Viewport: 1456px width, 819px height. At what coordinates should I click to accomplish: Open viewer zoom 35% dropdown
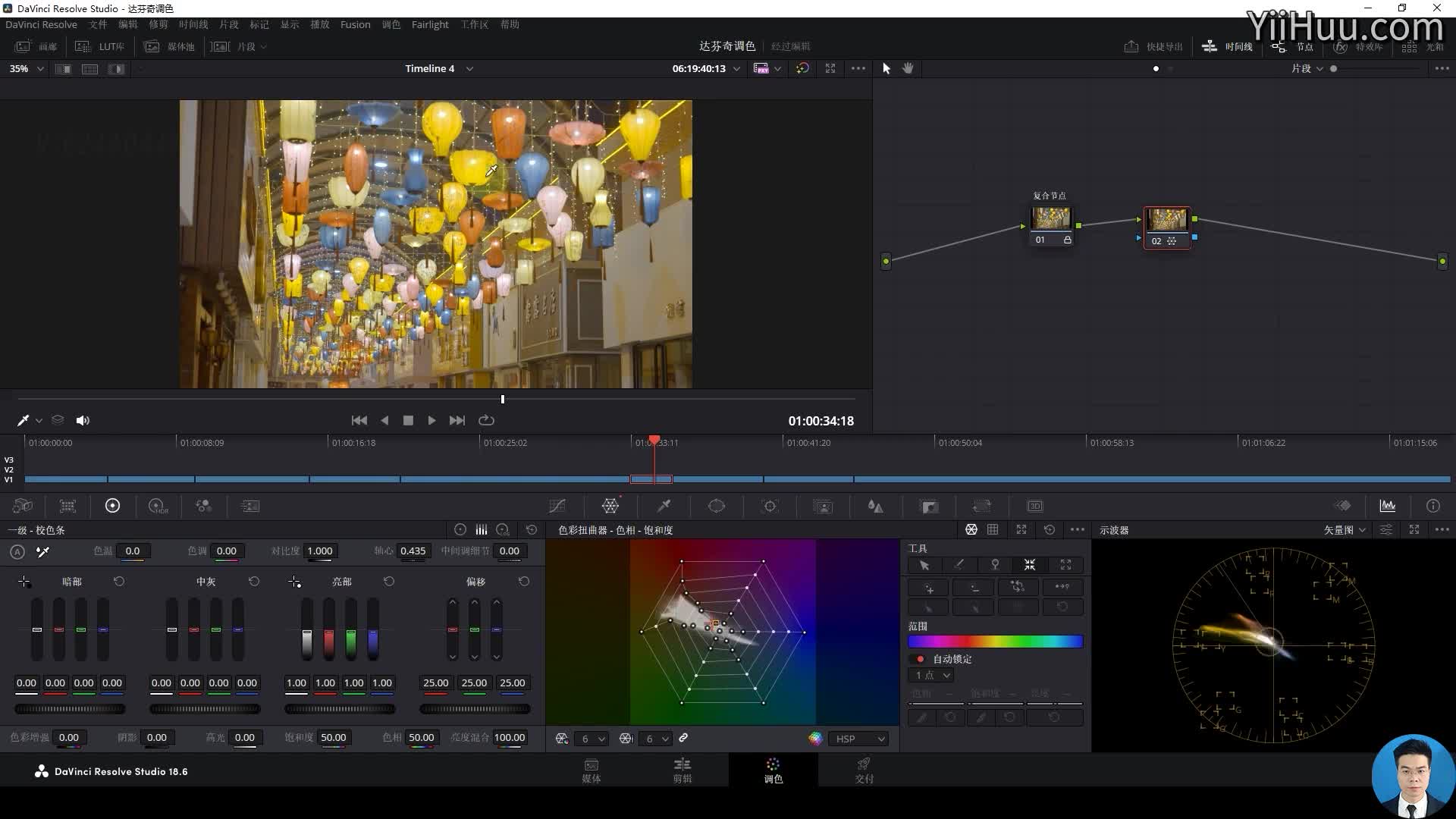[x=27, y=68]
